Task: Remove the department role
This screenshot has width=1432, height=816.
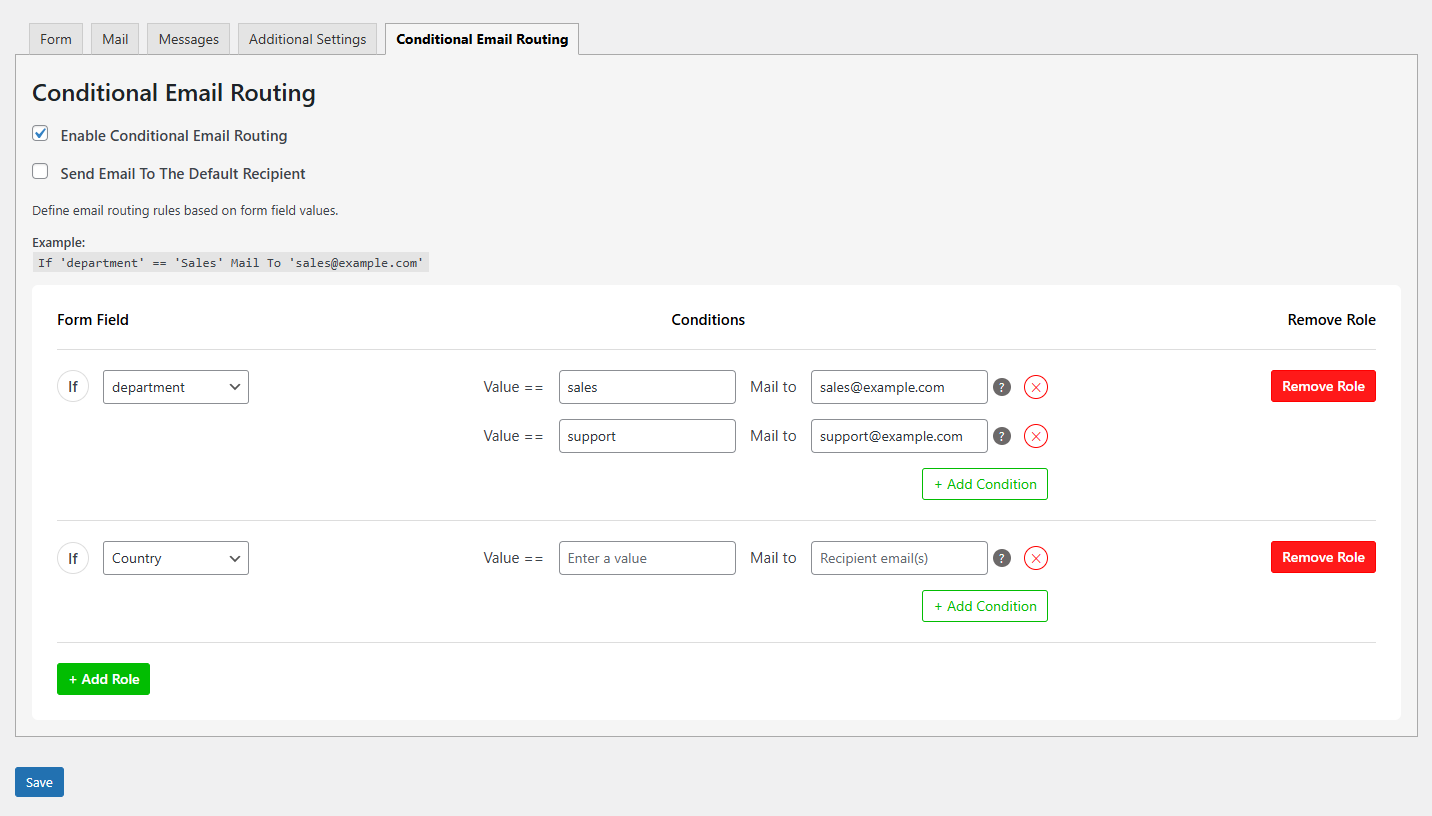Action: click(x=1323, y=387)
